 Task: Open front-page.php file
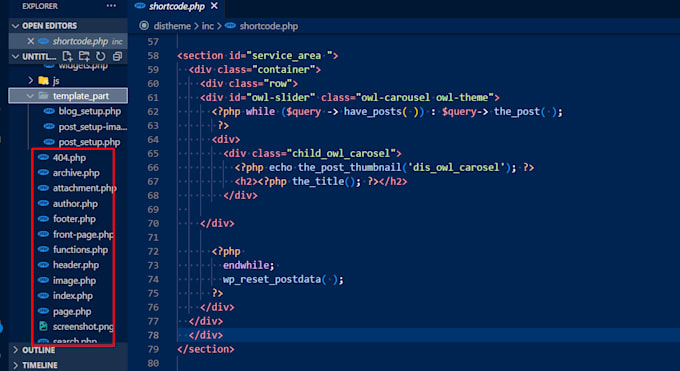83,234
